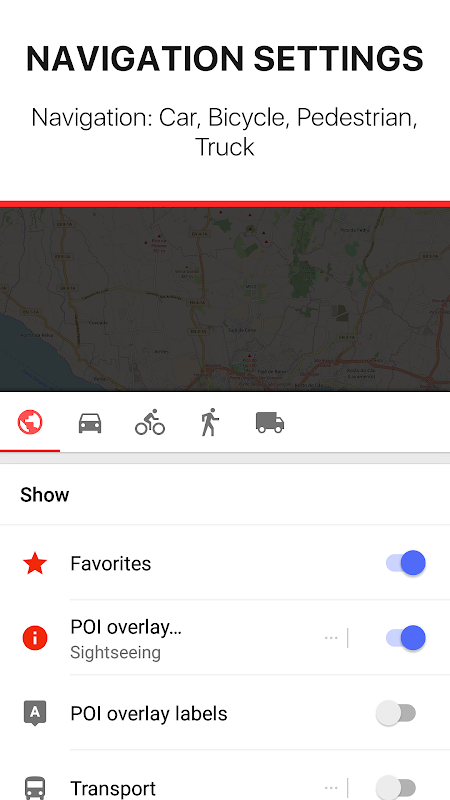
Task: Disable the POI overlay switch
Action: click(x=406, y=638)
